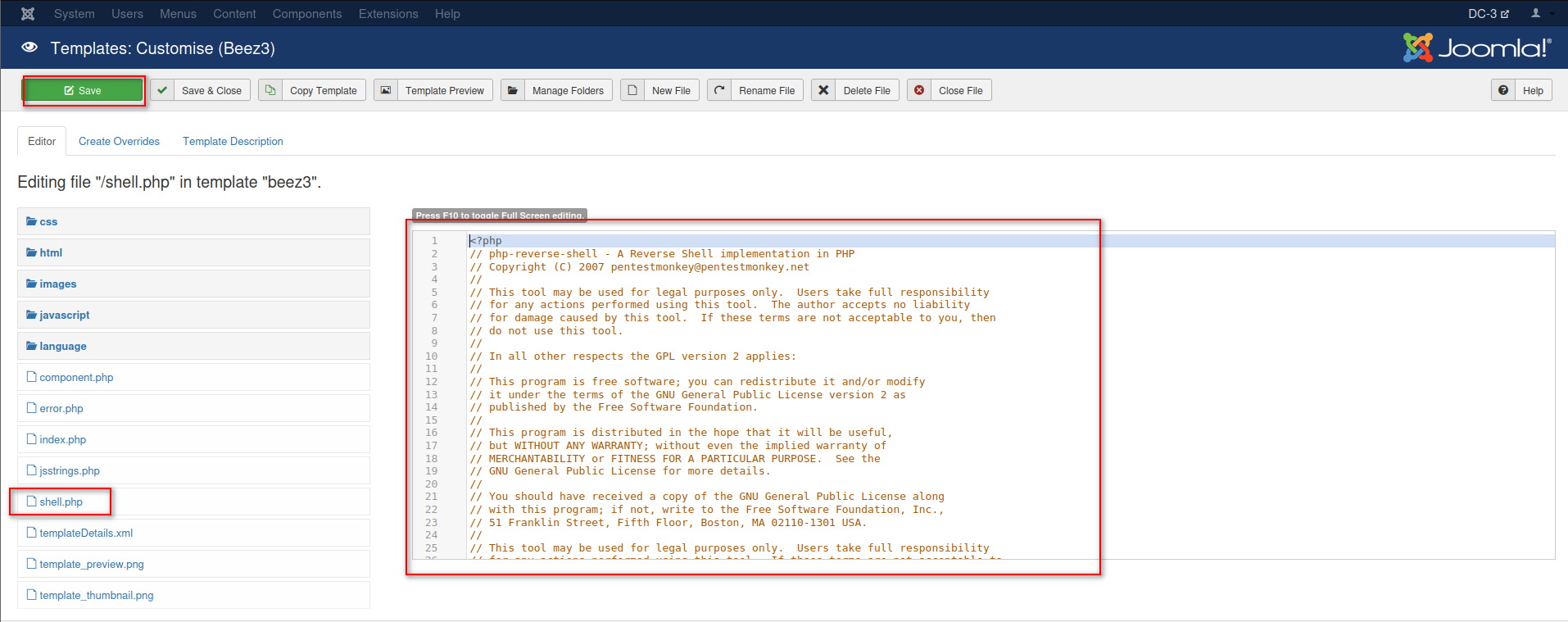Image resolution: width=1568 pixels, height=622 pixels.
Task: Click the Copyright (C) 2007 comment line
Action: (639, 266)
